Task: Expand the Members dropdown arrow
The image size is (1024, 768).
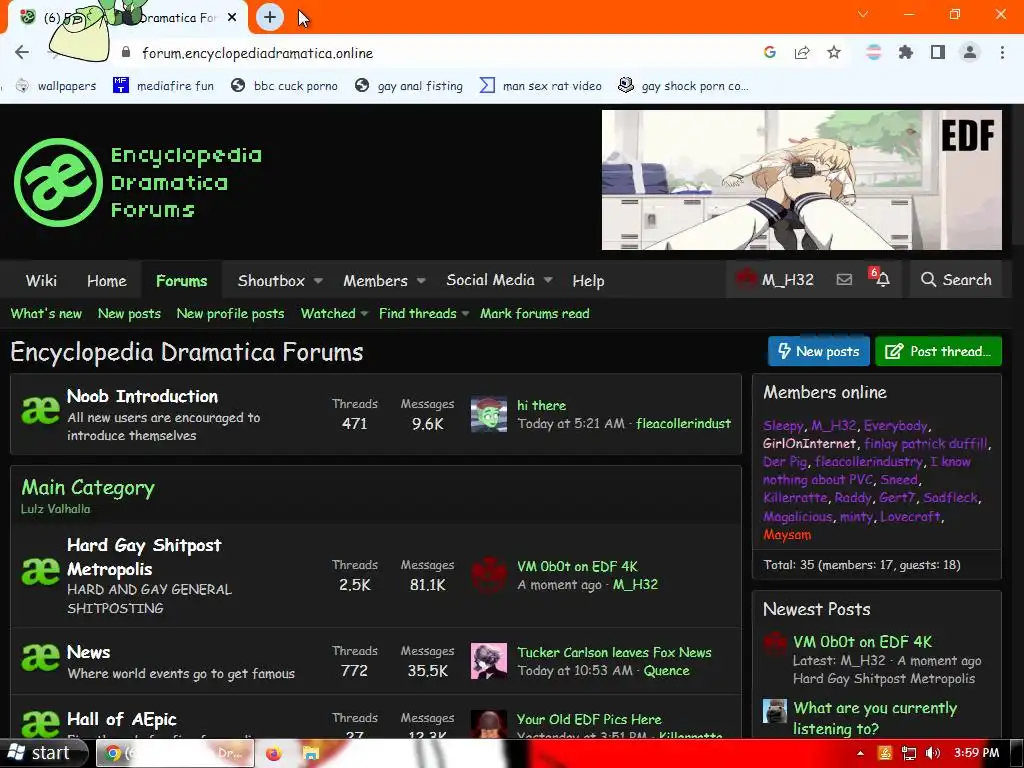Action: pos(421,281)
